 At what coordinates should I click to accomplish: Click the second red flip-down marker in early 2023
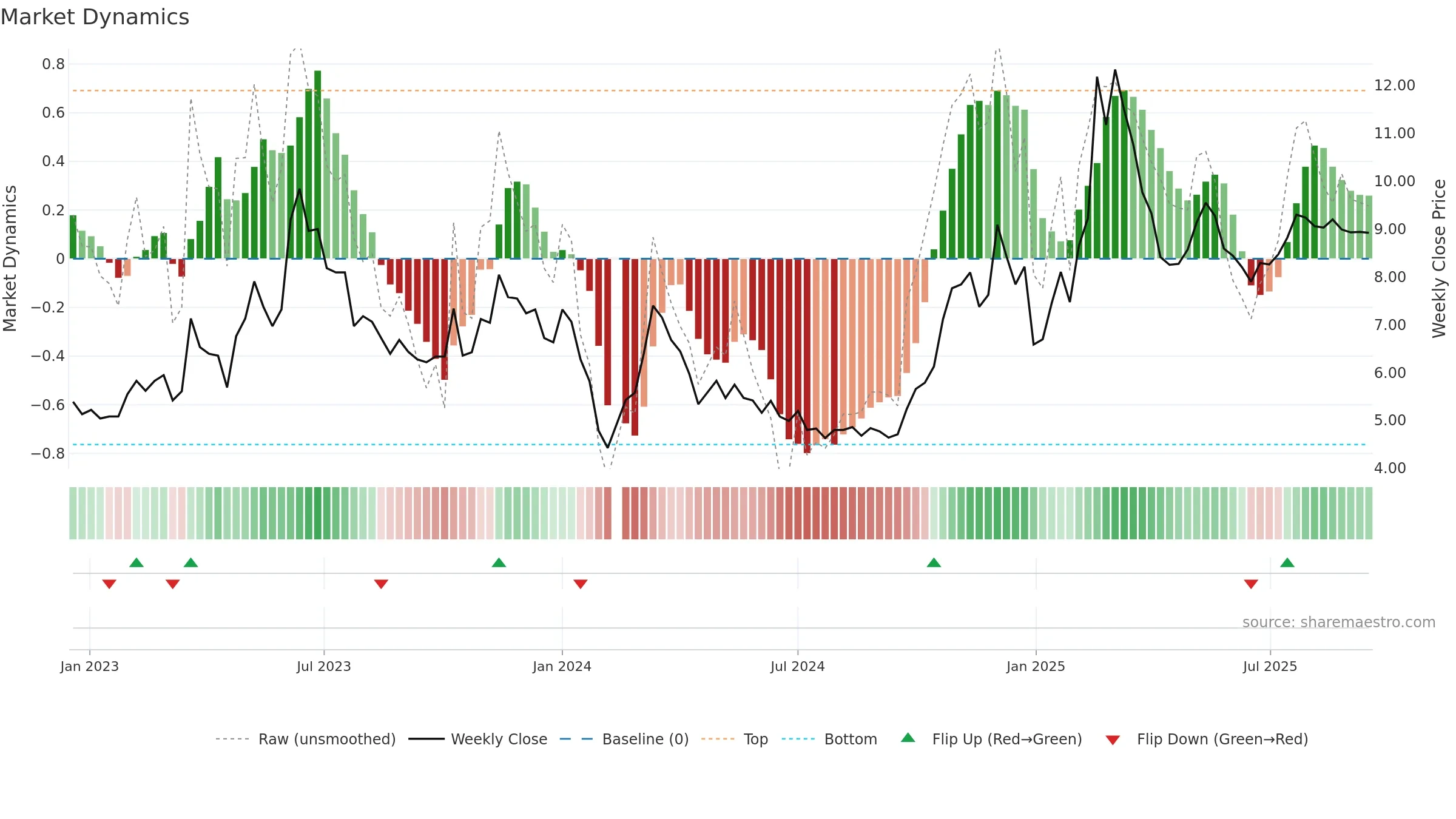coord(173,584)
